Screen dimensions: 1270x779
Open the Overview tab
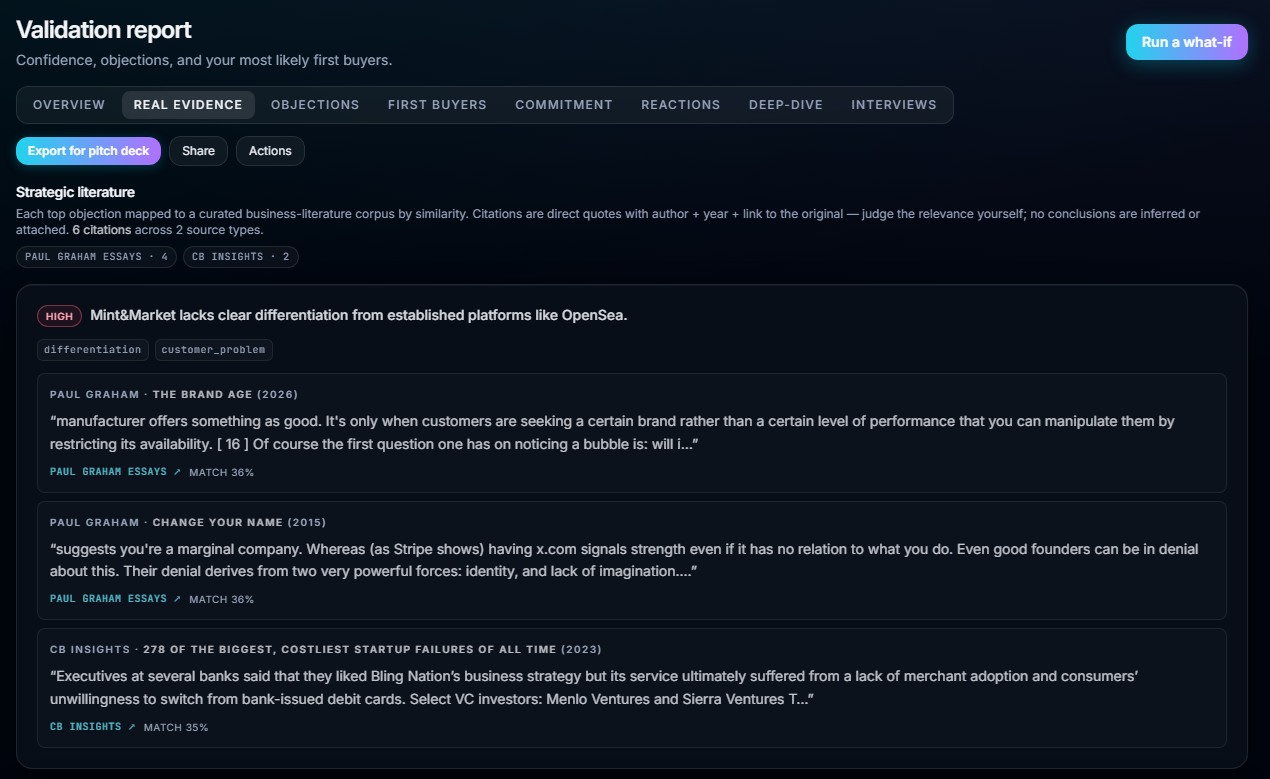pos(69,105)
